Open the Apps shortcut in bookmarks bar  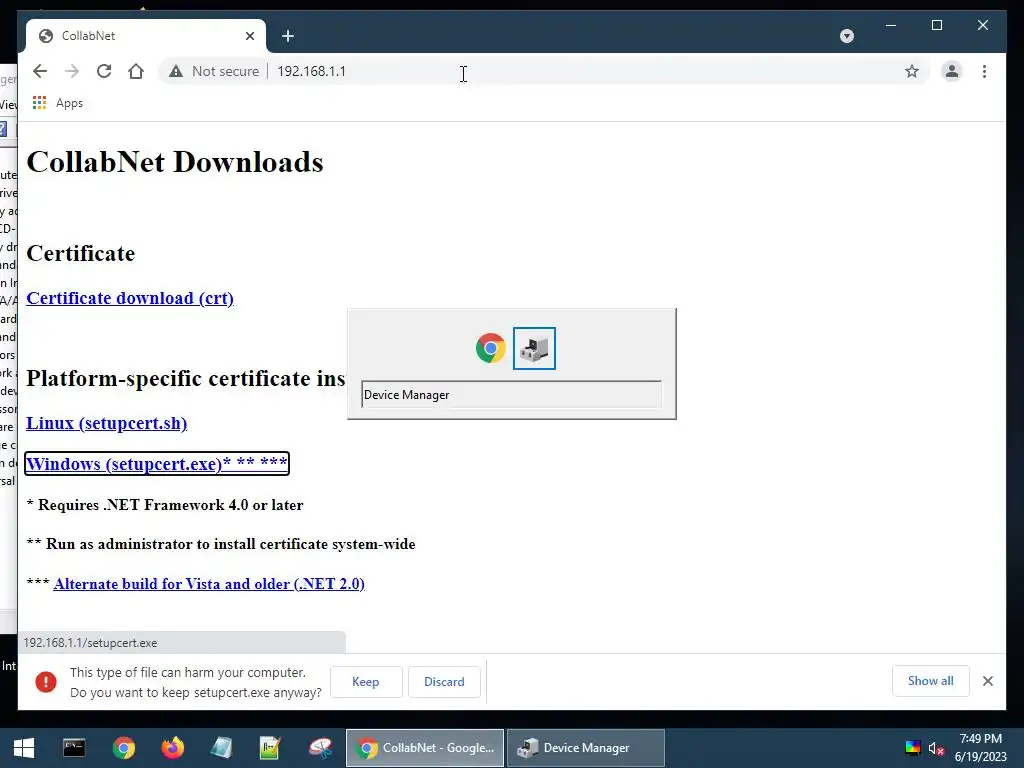tap(57, 103)
